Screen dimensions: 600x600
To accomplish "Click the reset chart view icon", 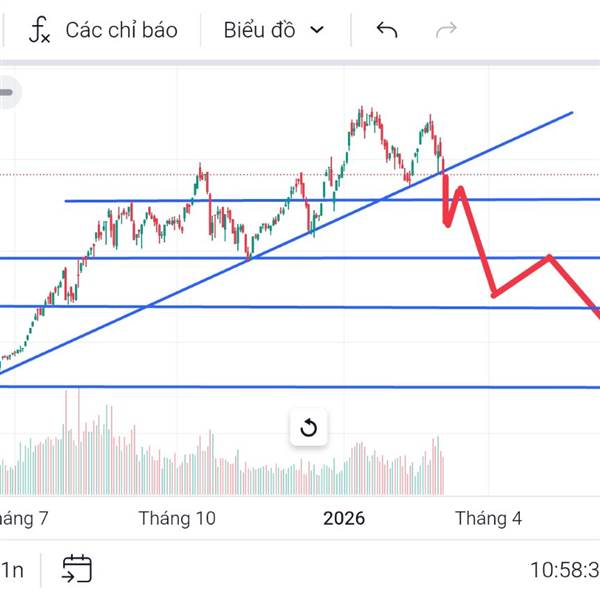I will click(x=308, y=429).
